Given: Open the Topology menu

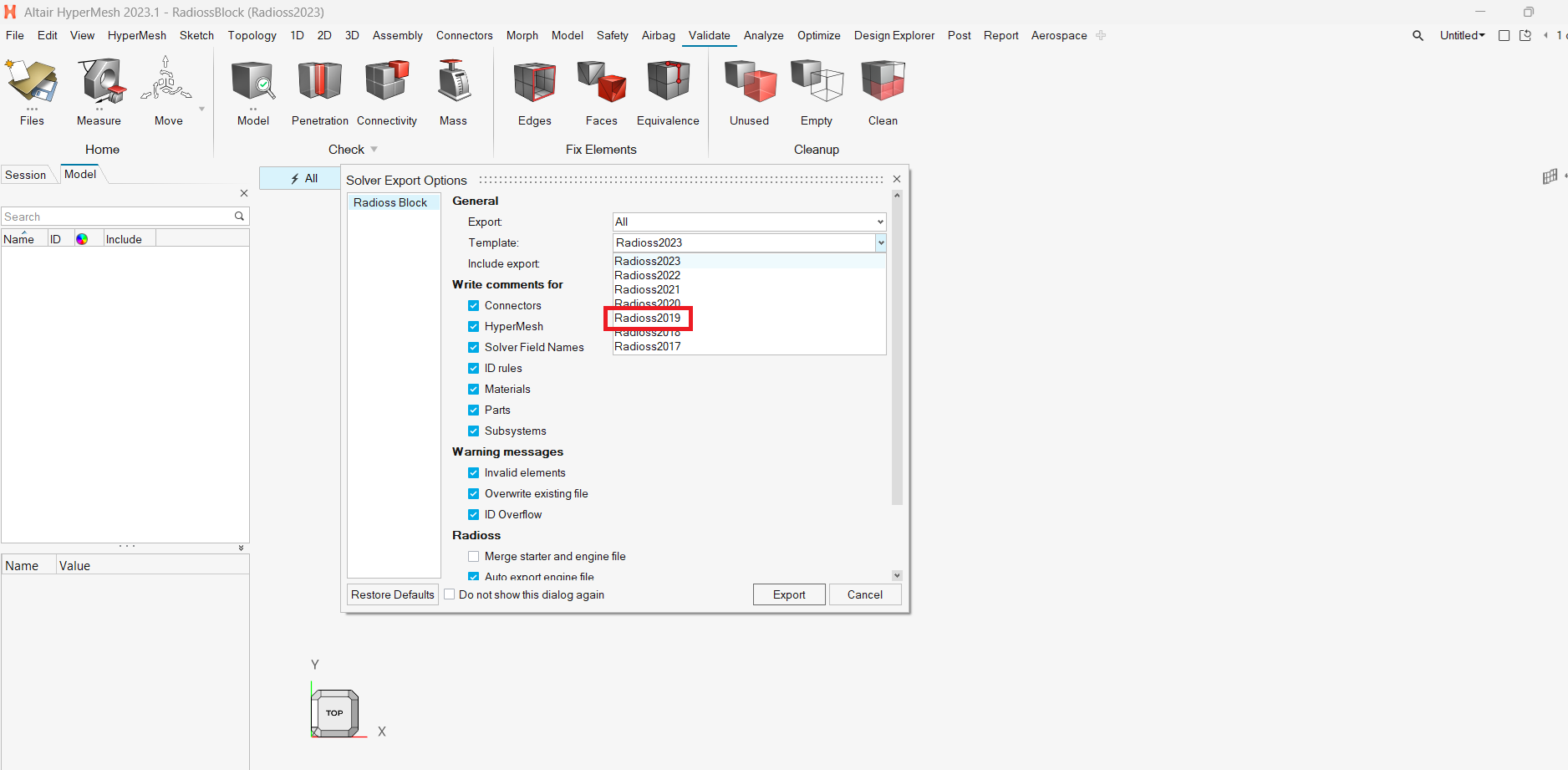Looking at the screenshot, I should [252, 35].
